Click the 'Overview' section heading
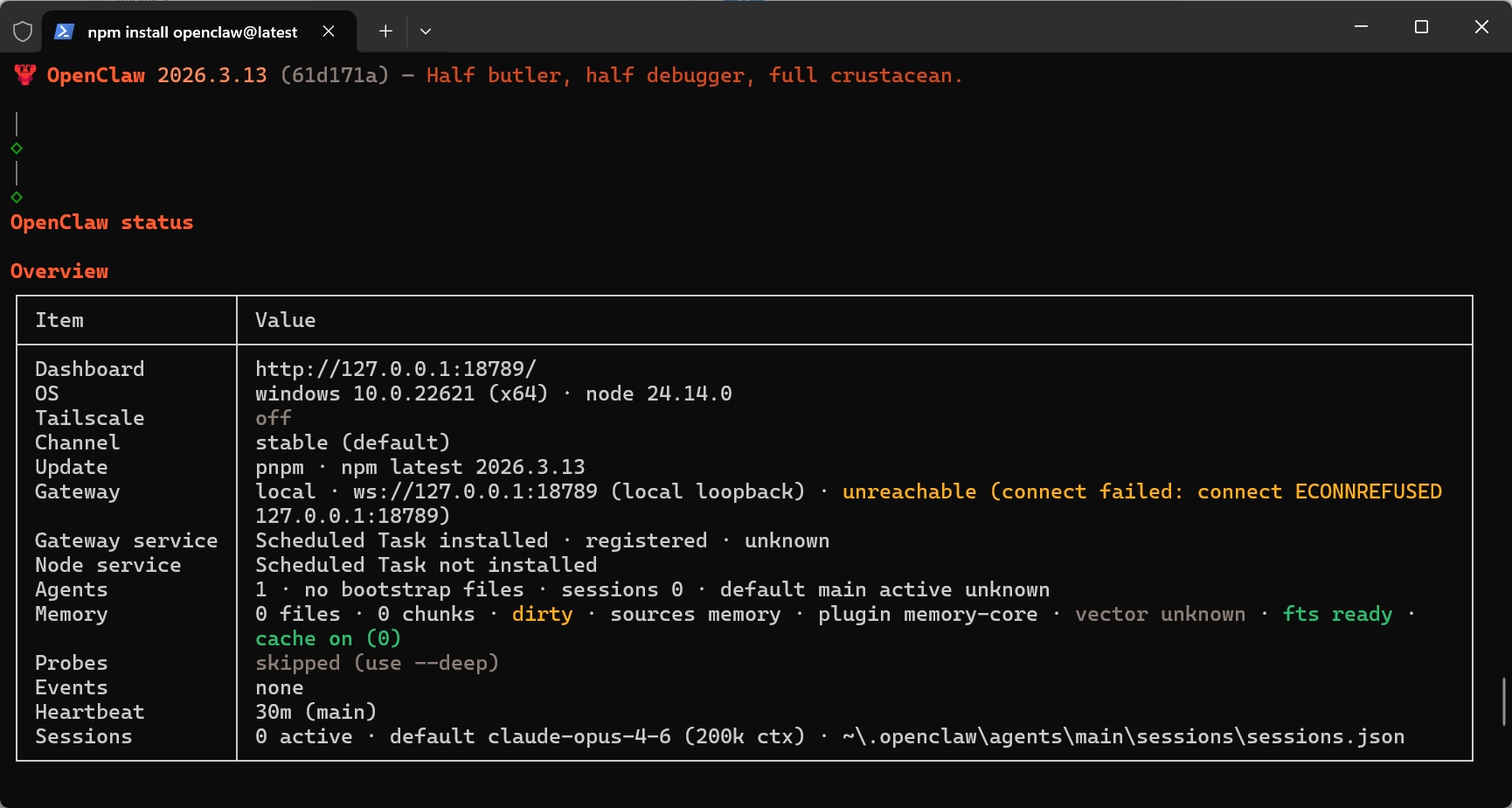The width and height of the screenshot is (1512, 808). coord(59,271)
